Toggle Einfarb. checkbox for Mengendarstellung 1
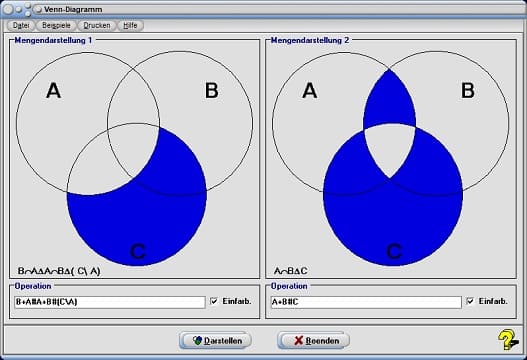The width and height of the screenshot is (527, 360). 214,301
